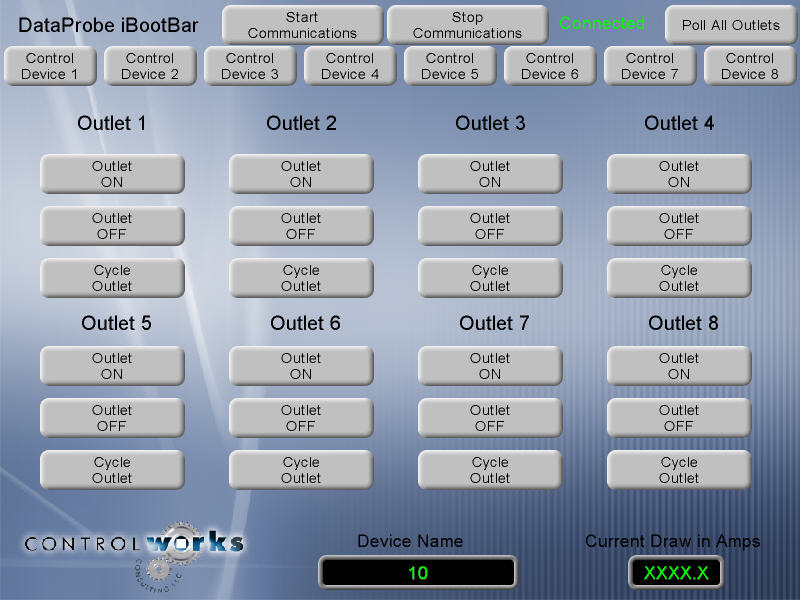
Task: Select Control Device 6
Action: (x=549, y=66)
